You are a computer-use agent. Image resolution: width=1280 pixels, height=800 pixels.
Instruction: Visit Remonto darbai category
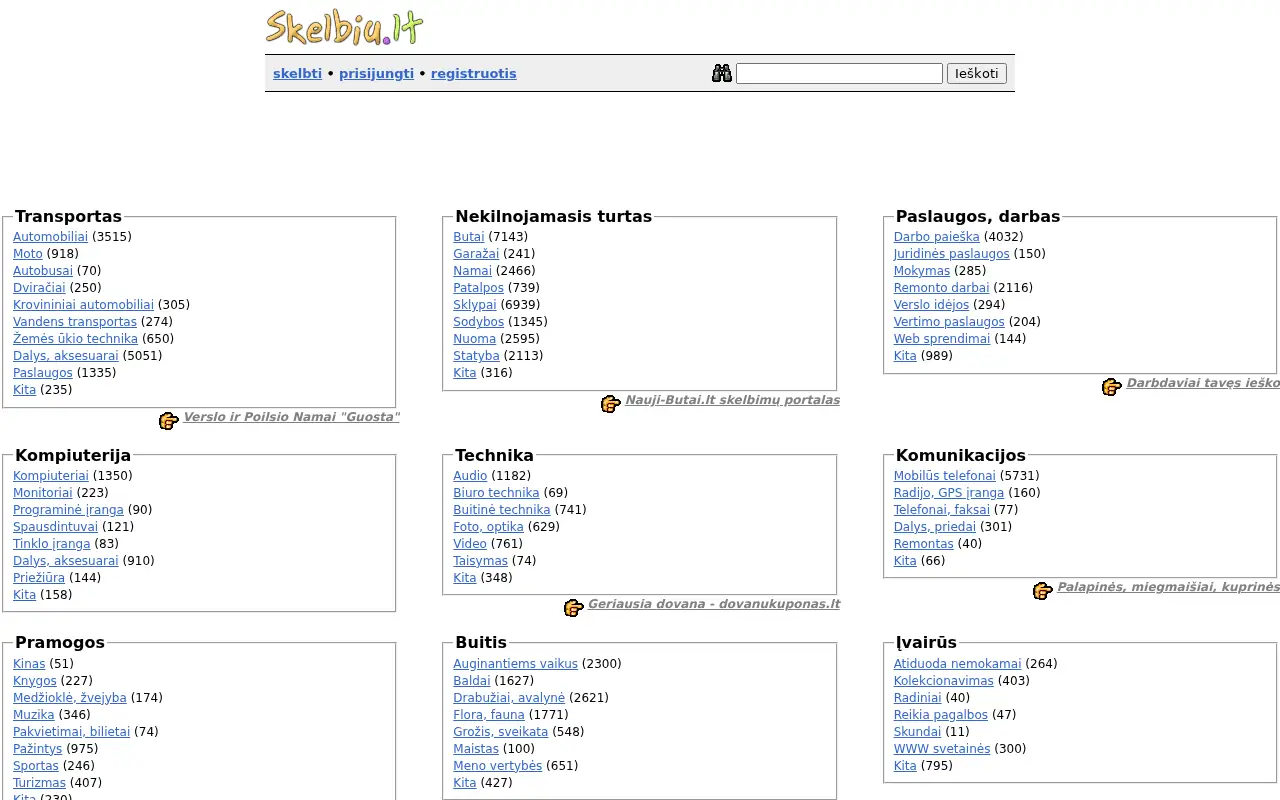tap(942, 288)
